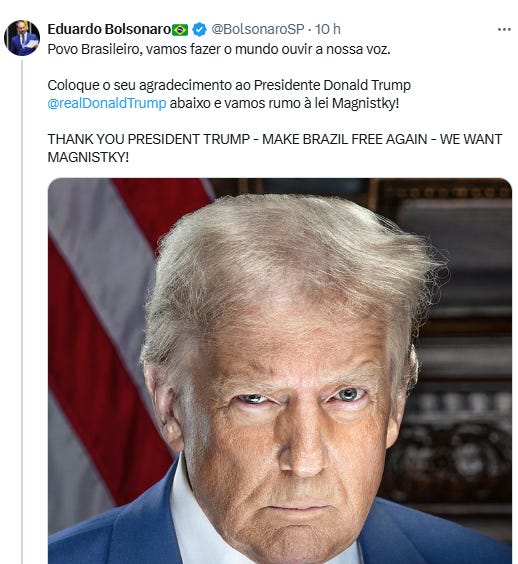Follow the @realDonaldTrump mention link
Screen dimensions: 518x564
pos(107,103)
